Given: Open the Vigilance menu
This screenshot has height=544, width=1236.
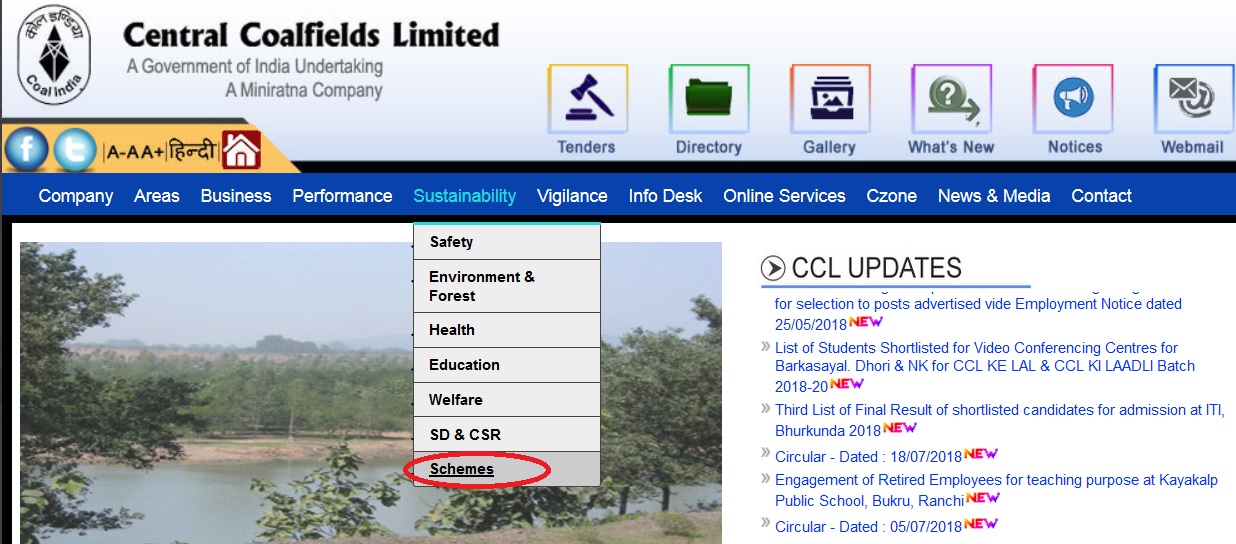Looking at the screenshot, I should point(572,196).
